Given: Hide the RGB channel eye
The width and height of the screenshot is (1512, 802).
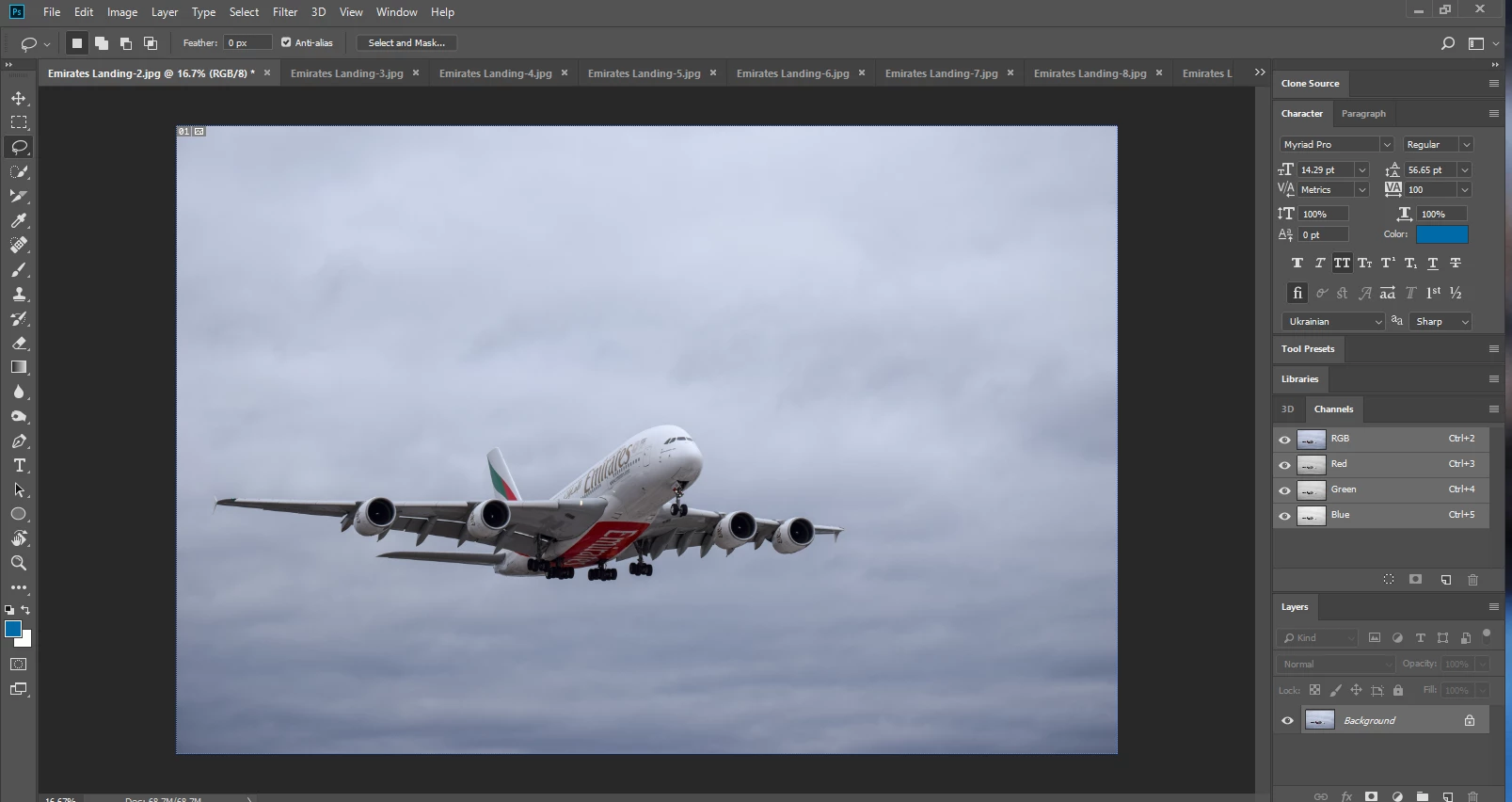Looking at the screenshot, I should (1284, 440).
